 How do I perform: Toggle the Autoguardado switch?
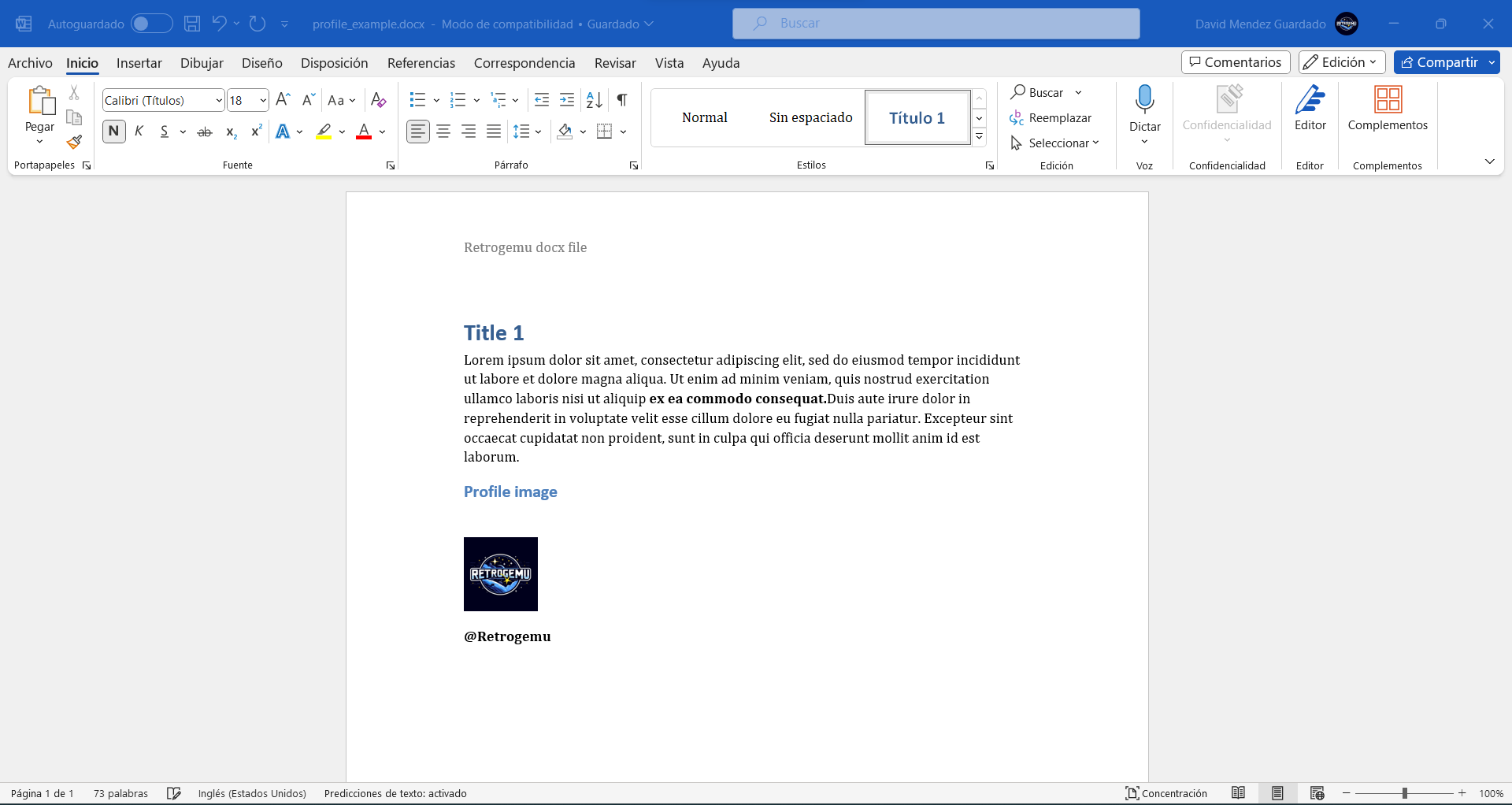[151, 24]
